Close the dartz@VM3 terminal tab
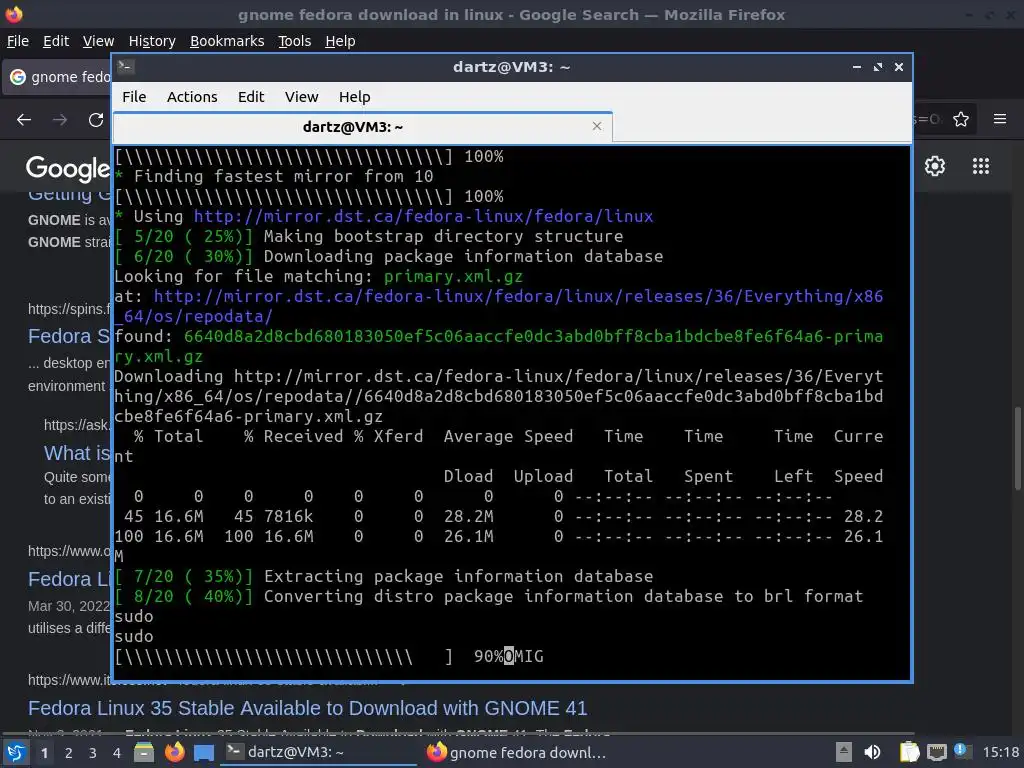This screenshot has height=768, width=1024. click(597, 126)
